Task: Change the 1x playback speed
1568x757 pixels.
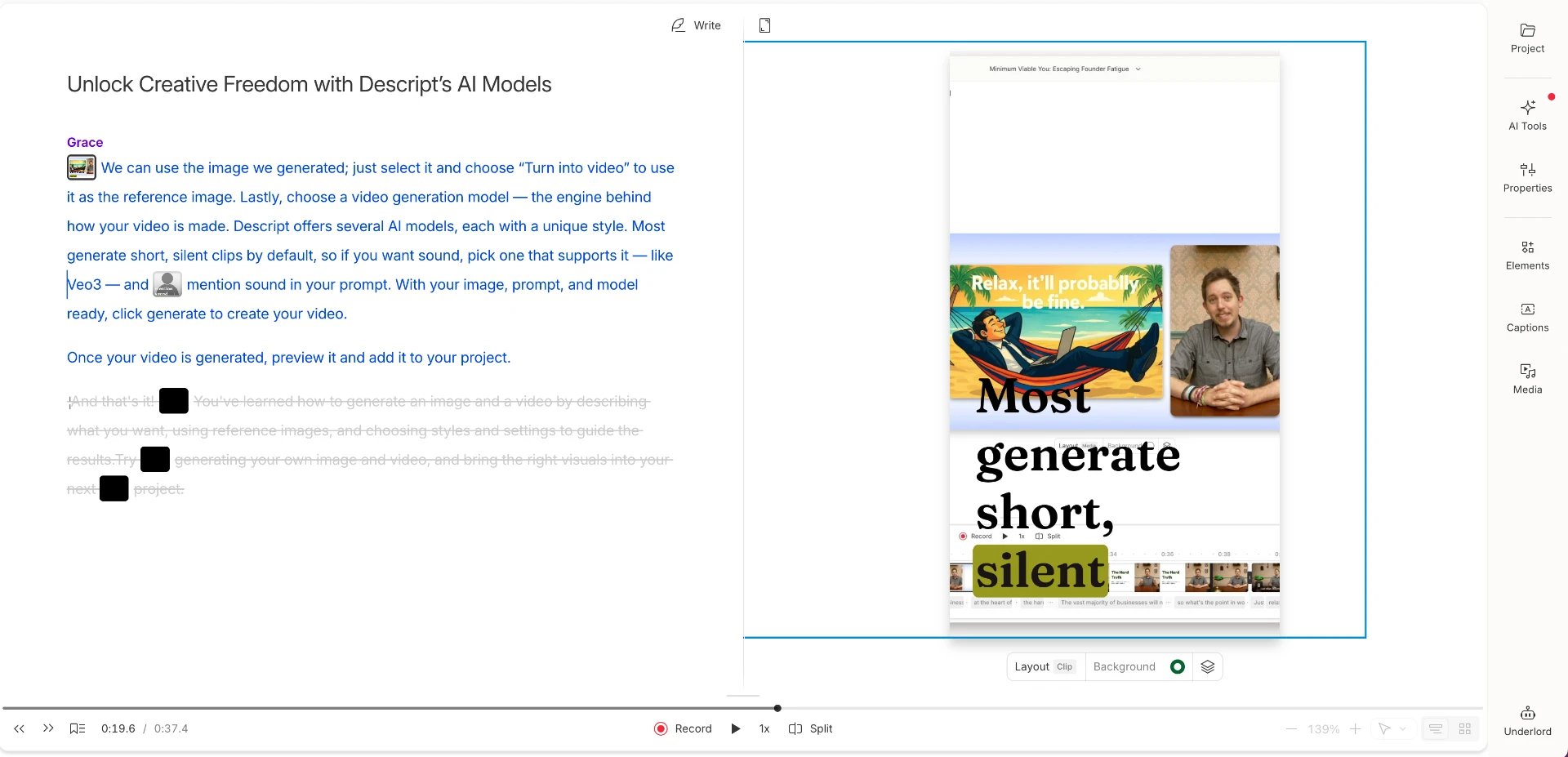Action: point(764,728)
